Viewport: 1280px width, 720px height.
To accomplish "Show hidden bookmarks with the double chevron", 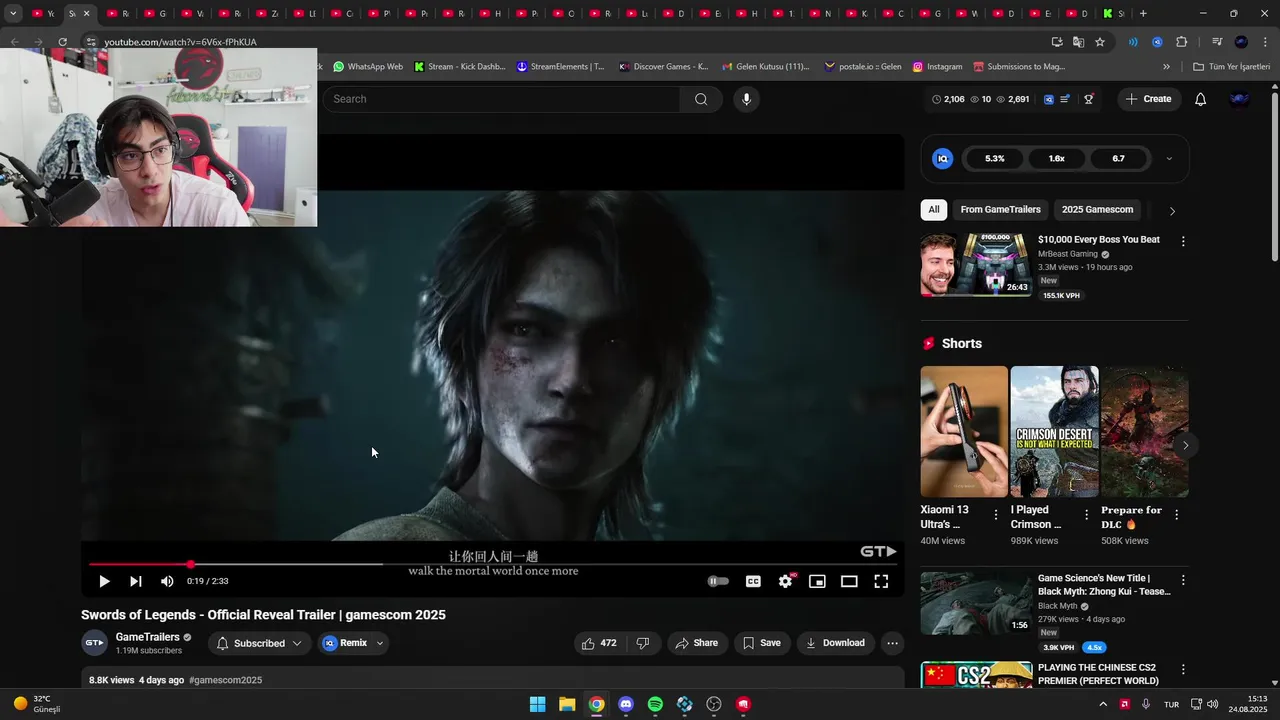I will click(x=1166, y=67).
